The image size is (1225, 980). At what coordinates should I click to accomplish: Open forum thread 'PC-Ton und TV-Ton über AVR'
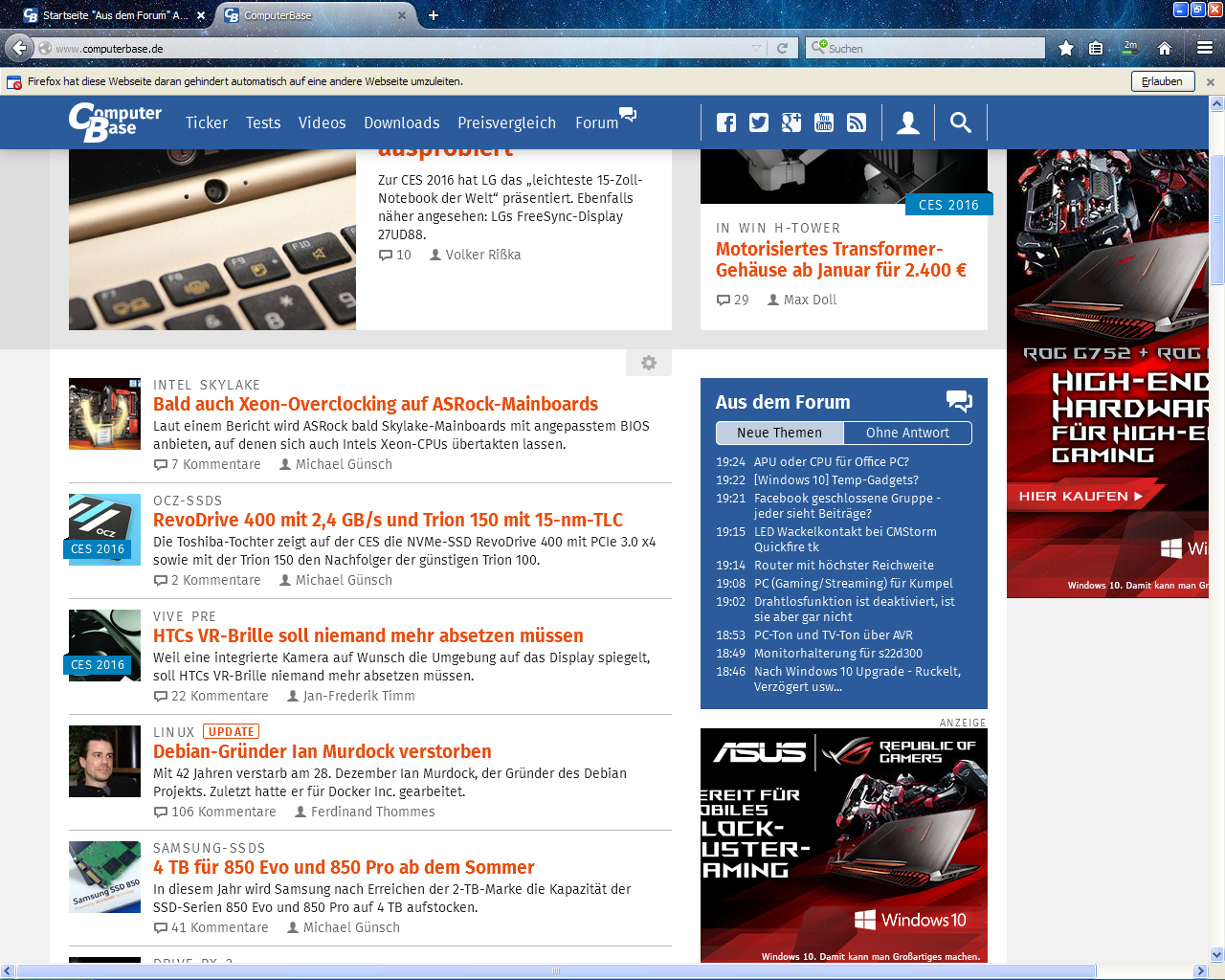tap(834, 635)
